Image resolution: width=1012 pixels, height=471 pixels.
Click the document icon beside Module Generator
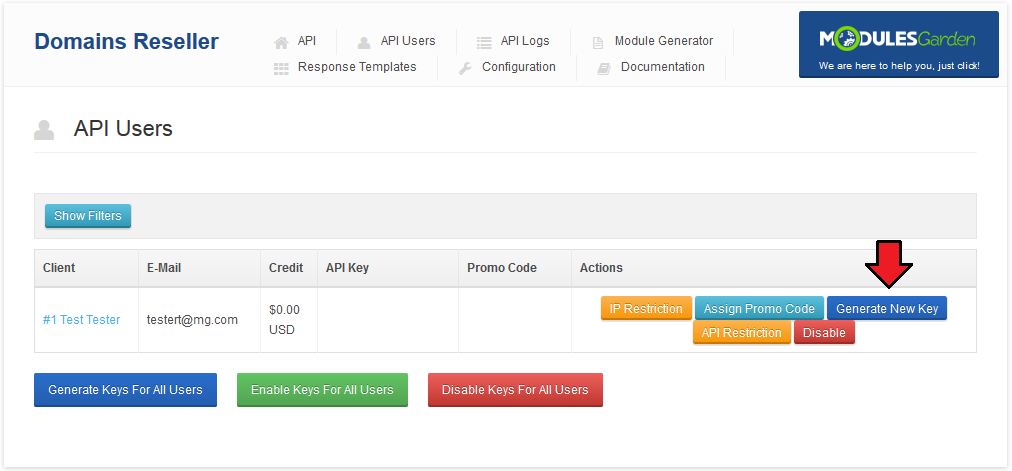pos(598,43)
